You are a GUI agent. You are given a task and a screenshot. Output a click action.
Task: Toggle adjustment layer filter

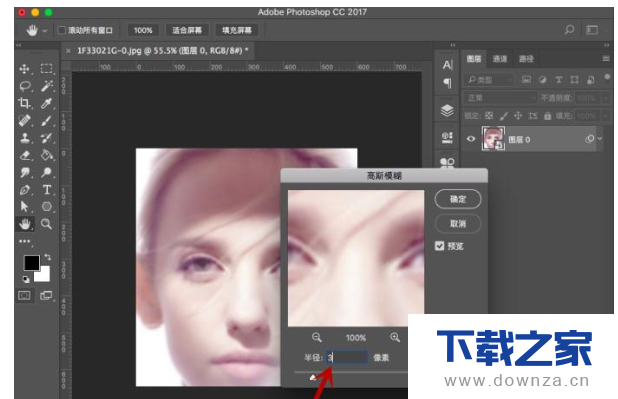click(542, 80)
